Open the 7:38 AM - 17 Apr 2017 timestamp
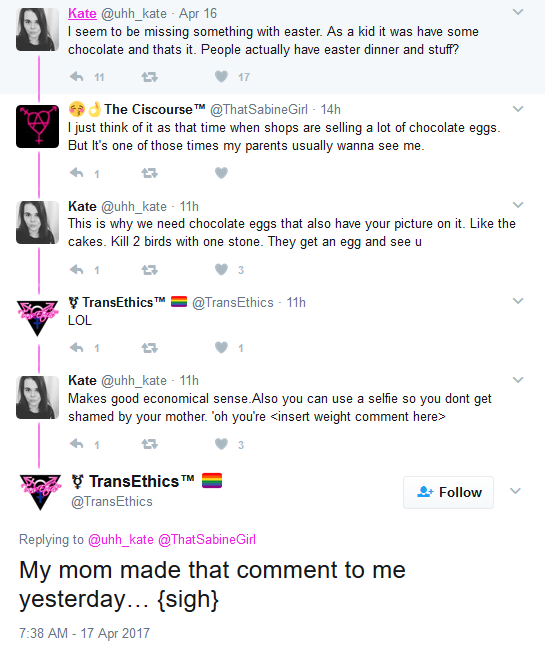This screenshot has width=545, height=650. (x=85, y=633)
